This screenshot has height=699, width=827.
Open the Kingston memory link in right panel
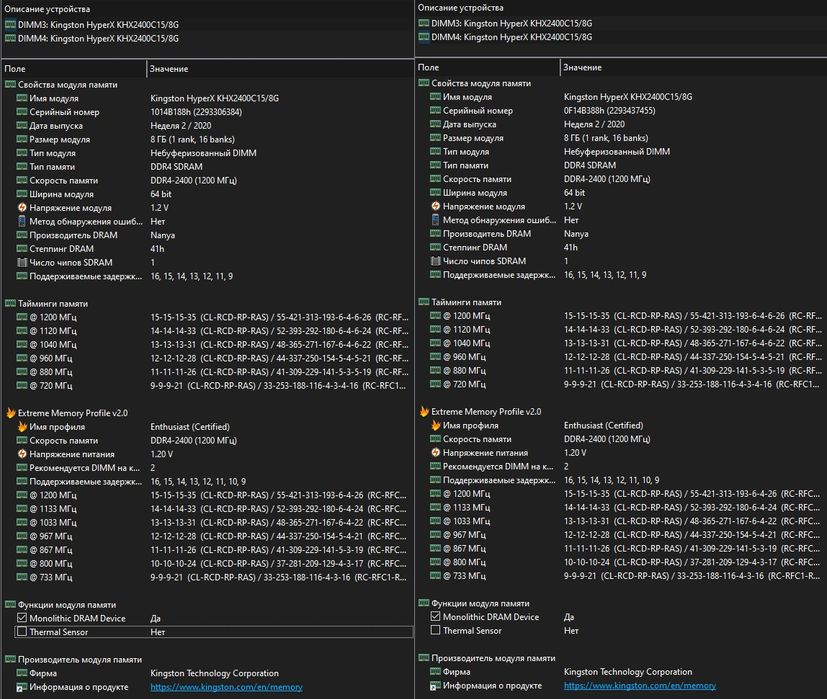click(x=640, y=685)
